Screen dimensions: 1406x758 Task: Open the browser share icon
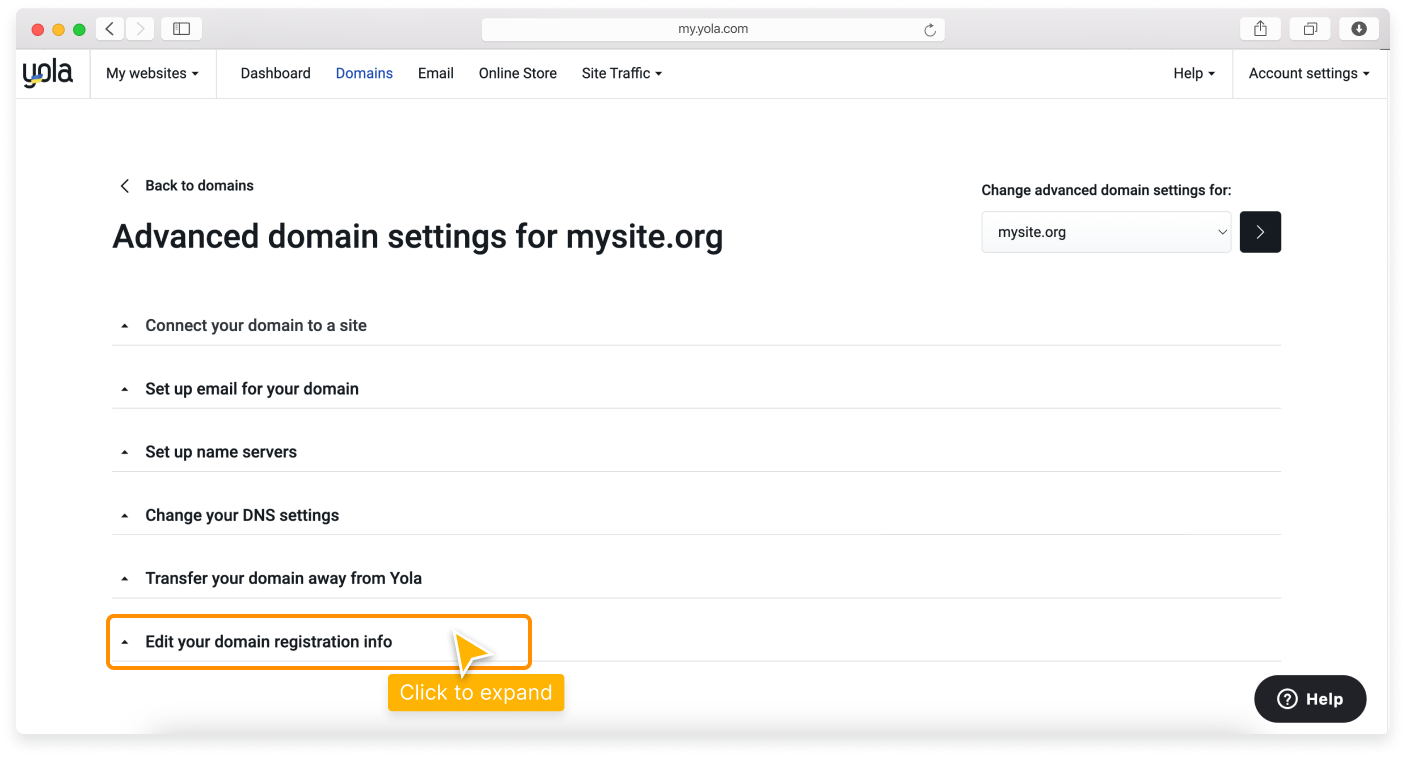[1259, 28]
